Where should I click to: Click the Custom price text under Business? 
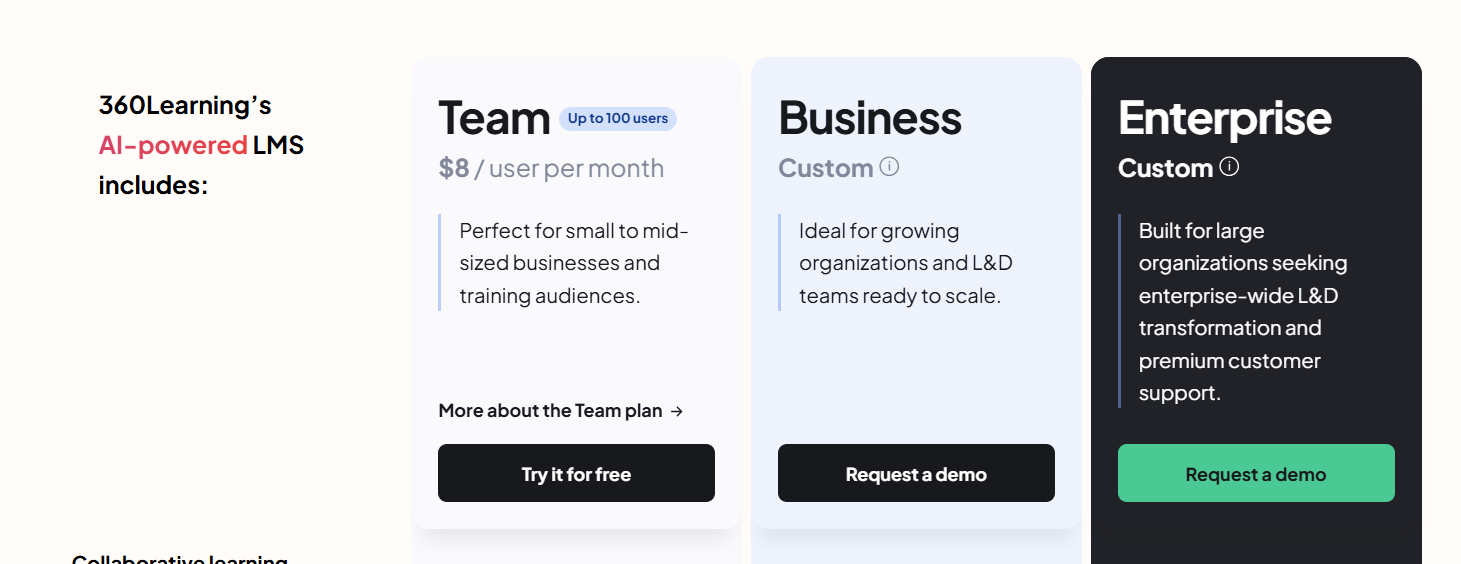pyautogui.click(x=826, y=168)
